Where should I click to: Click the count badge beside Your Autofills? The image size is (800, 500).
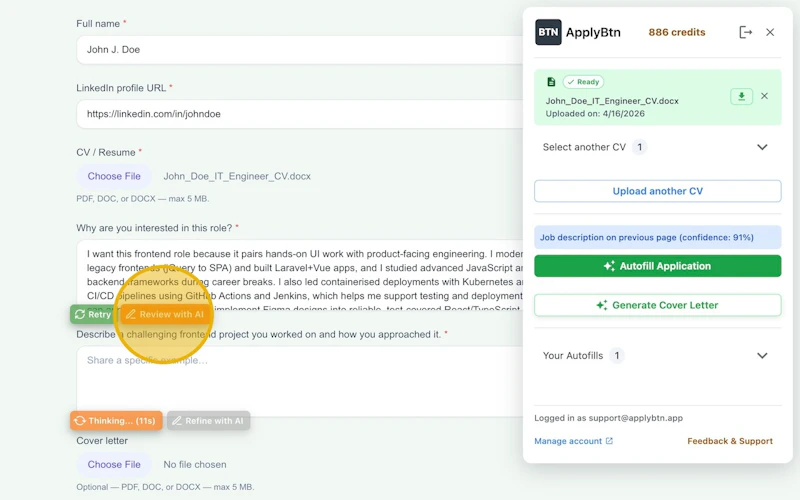[616, 356]
